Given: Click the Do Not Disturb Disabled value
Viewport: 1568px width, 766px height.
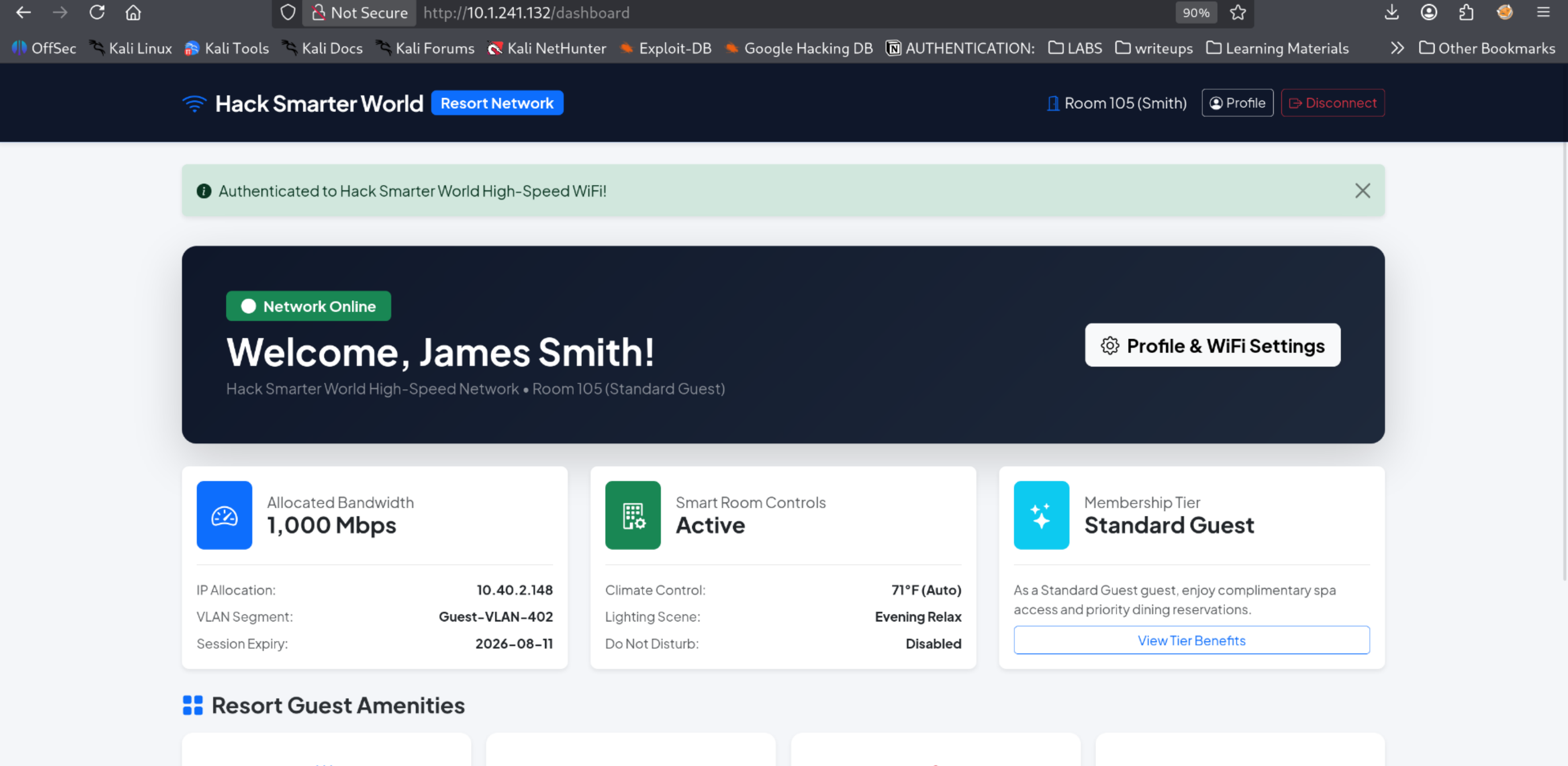Looking at the screenshot, I should click(x=933, y=644).
